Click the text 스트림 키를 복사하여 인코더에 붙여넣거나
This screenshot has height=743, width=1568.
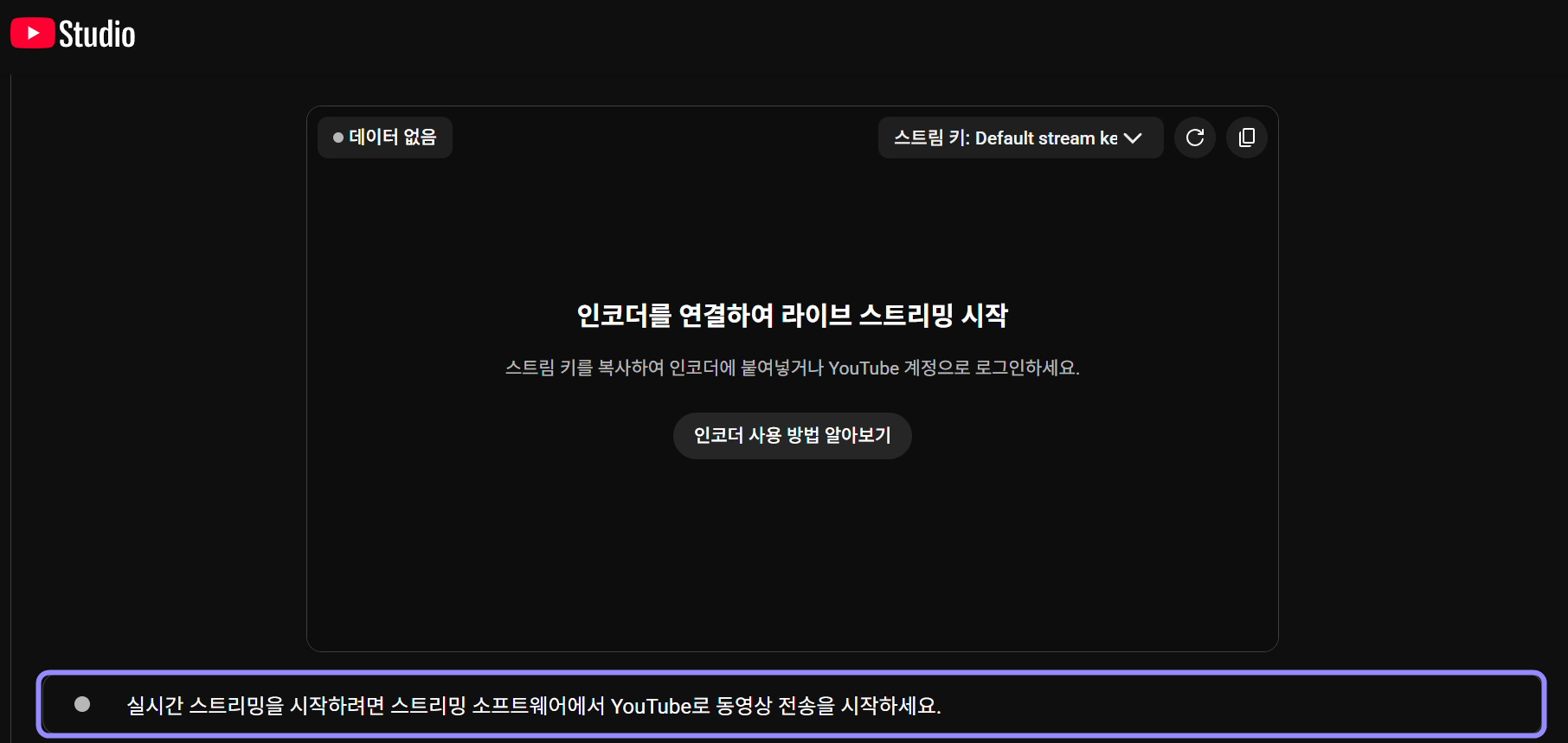(664, 368)
